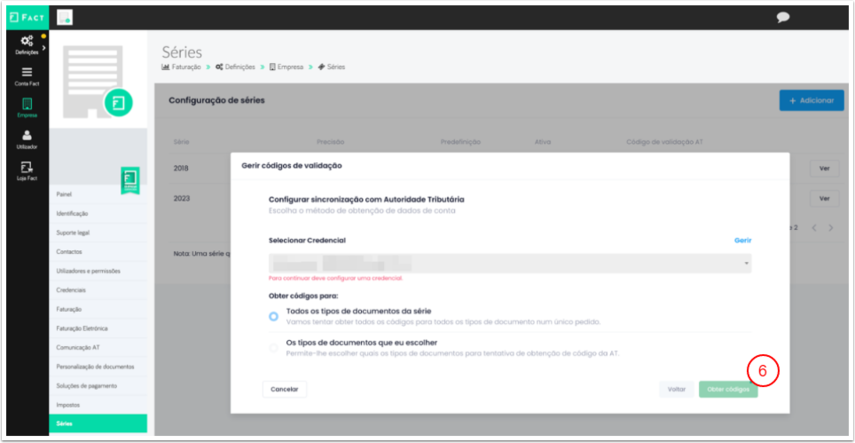Click the Configuração de séries heading
Image resolution: width=855 pixels, height=443 pixels.
tap(216, 100)
